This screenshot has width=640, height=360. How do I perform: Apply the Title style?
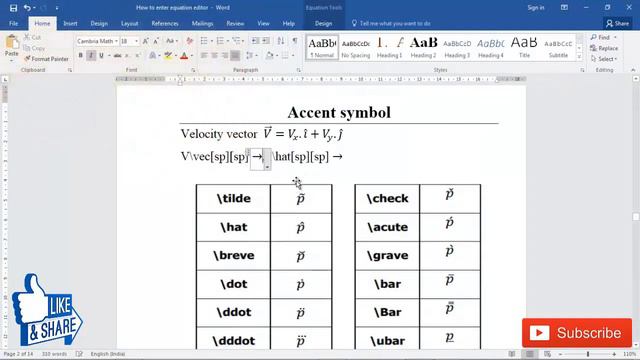coord(524,48)
